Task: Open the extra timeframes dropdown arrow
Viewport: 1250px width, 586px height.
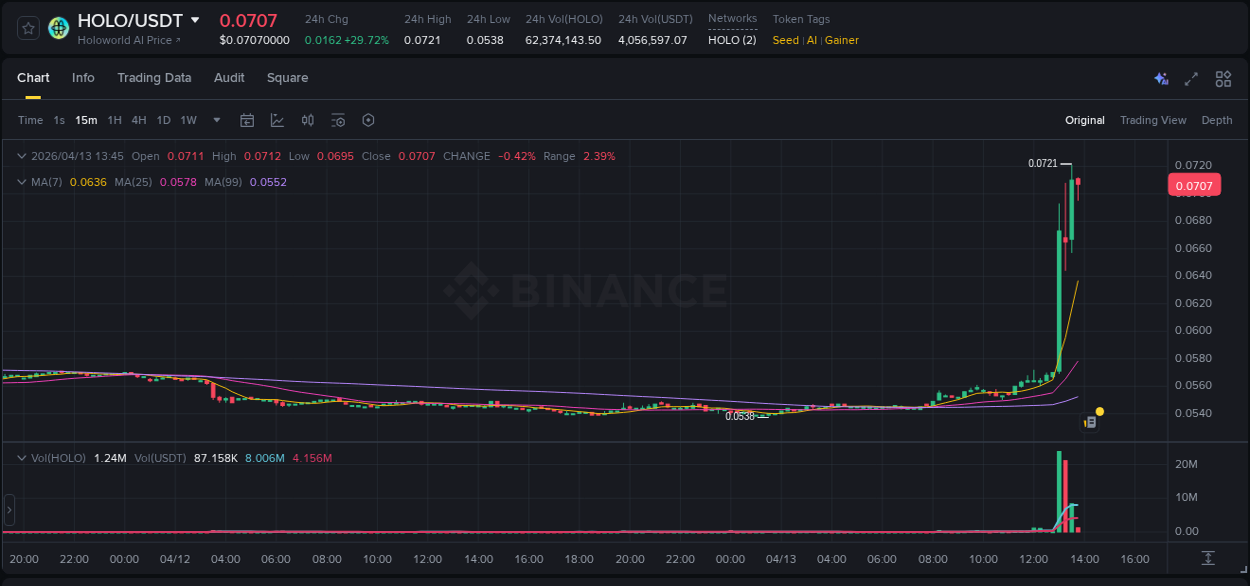Action: click(x=215, y=120)
